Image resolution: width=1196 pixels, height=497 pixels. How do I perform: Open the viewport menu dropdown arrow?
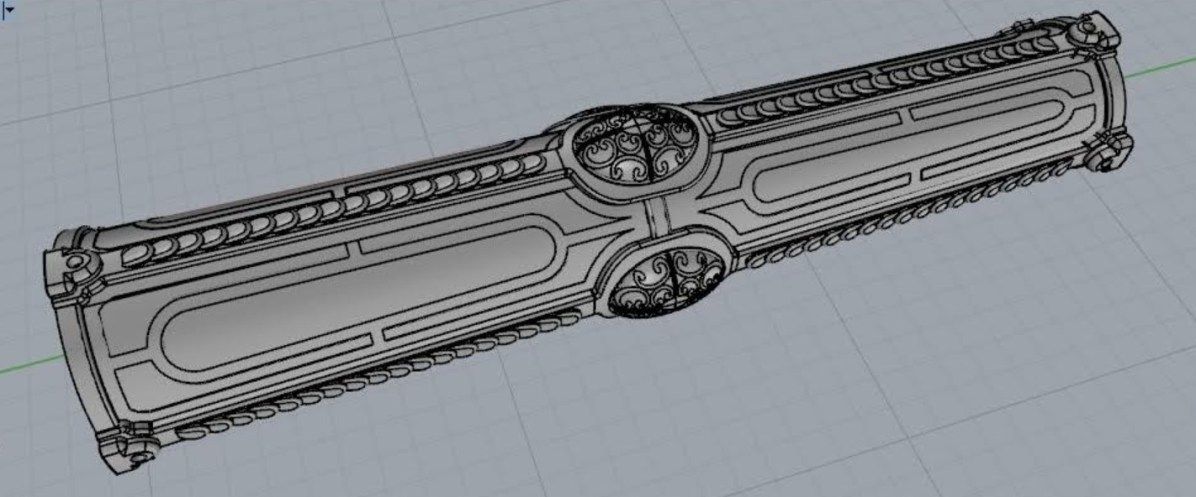click(9, 11)
